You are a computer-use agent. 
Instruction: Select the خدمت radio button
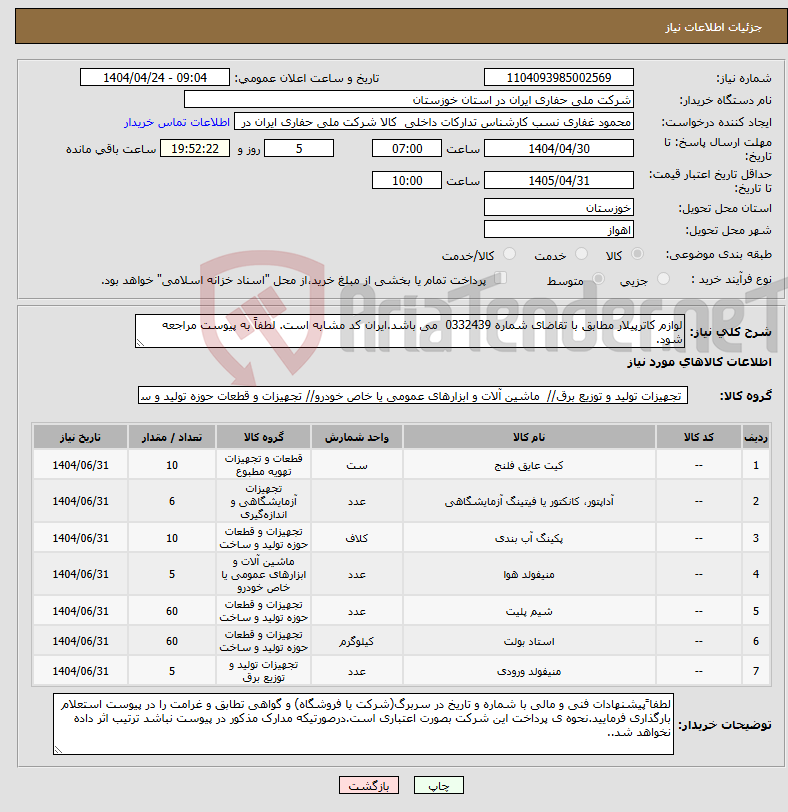(581, 254)
